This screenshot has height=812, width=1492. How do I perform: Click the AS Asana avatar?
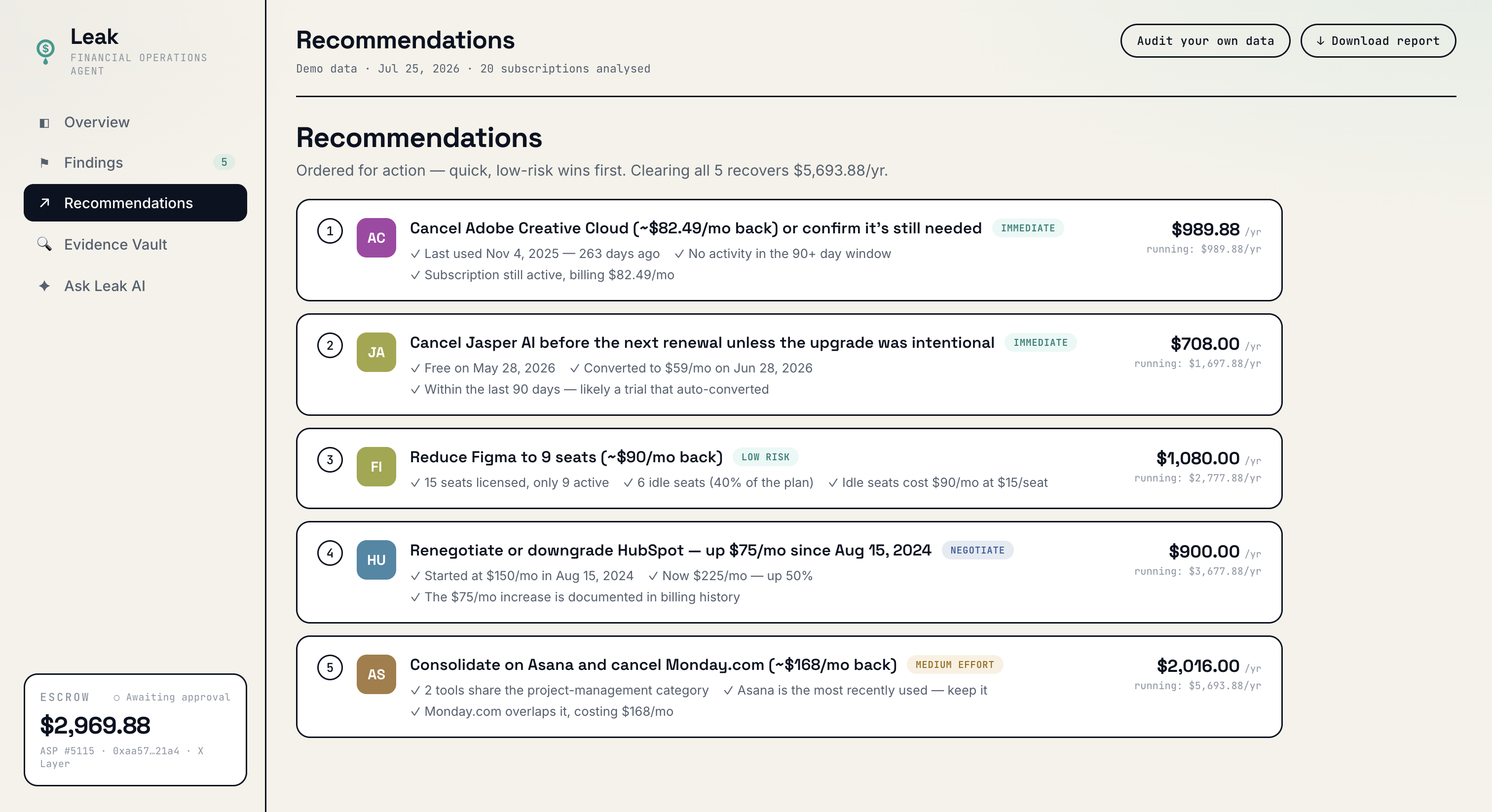[376, 674]
